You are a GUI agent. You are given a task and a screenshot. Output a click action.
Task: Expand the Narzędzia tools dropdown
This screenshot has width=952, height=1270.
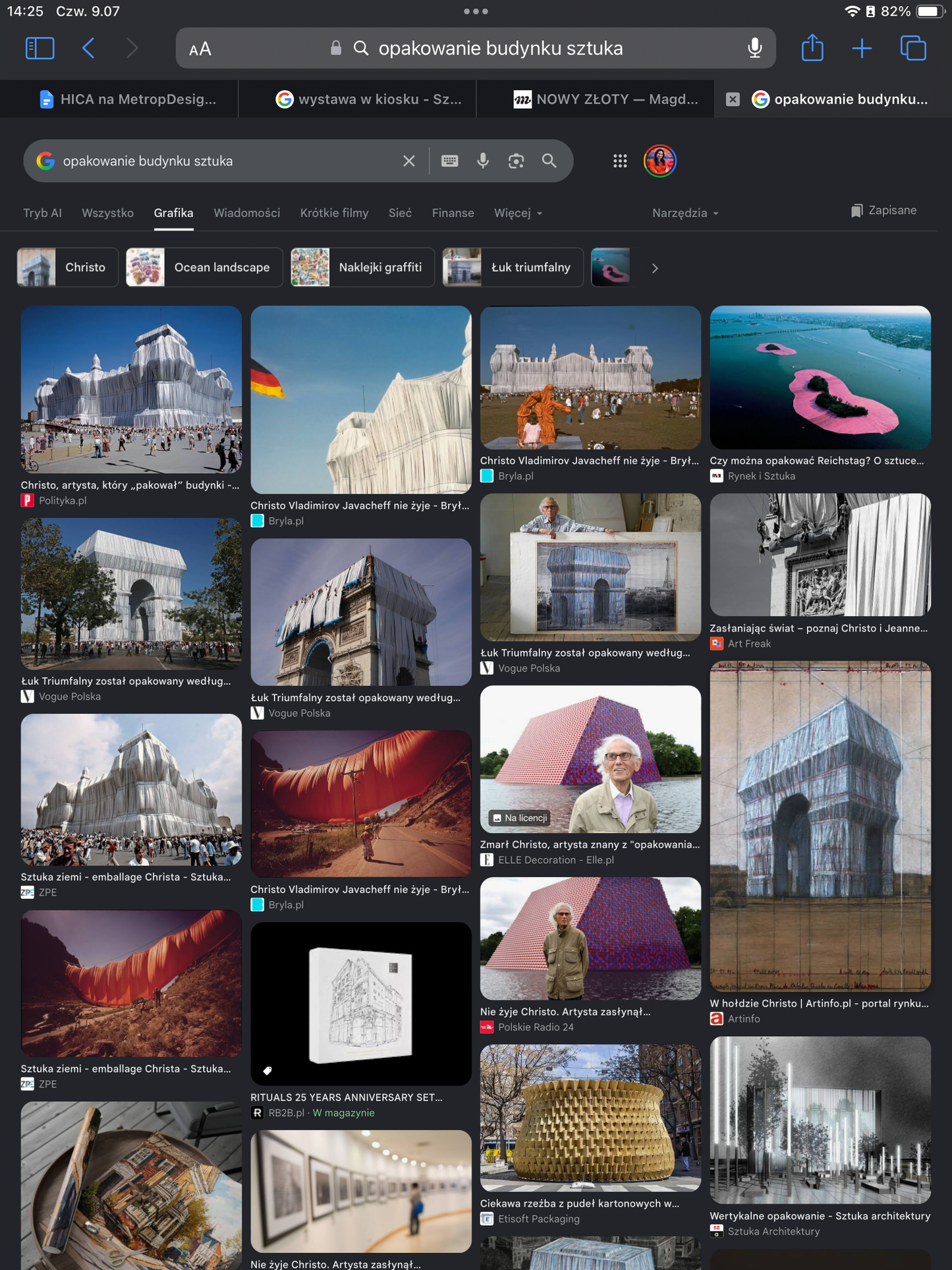pos(685,213)
